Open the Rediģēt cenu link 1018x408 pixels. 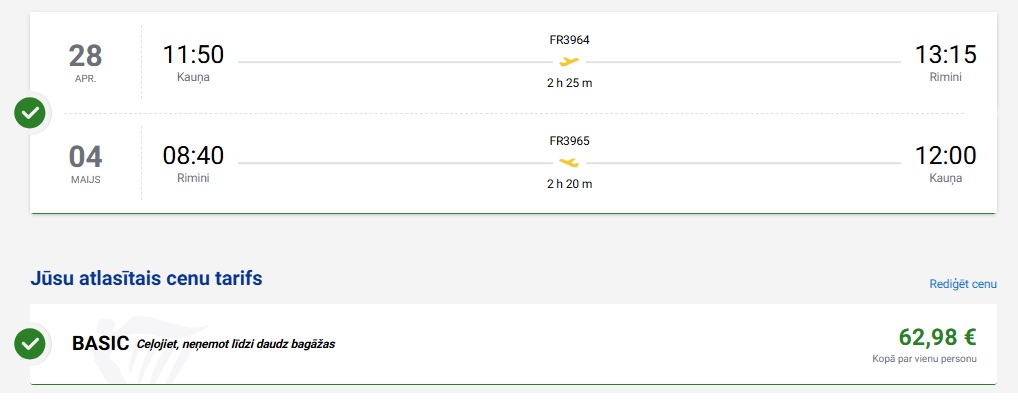tap(963, 284)
